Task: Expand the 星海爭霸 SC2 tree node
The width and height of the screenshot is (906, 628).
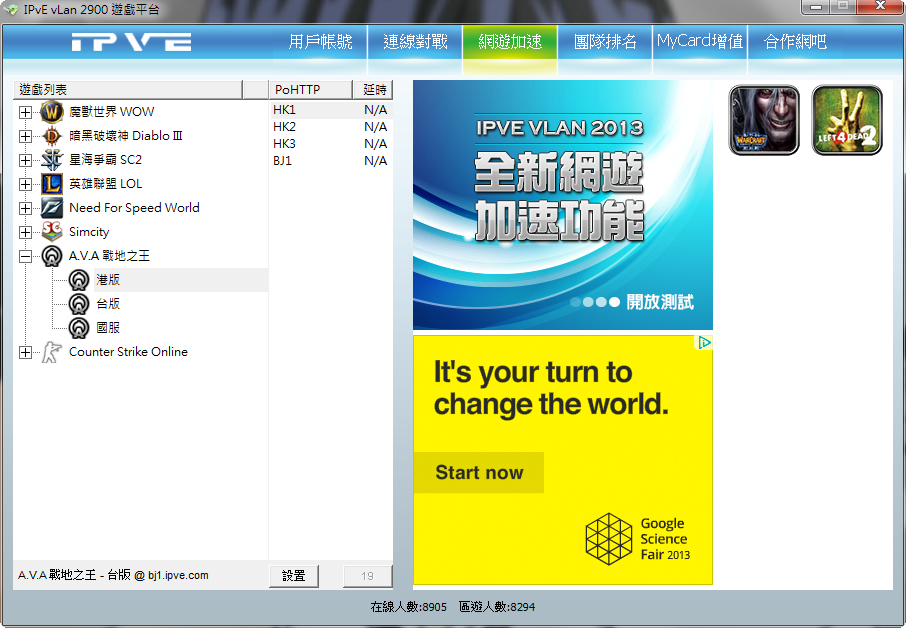Action: 25,160
